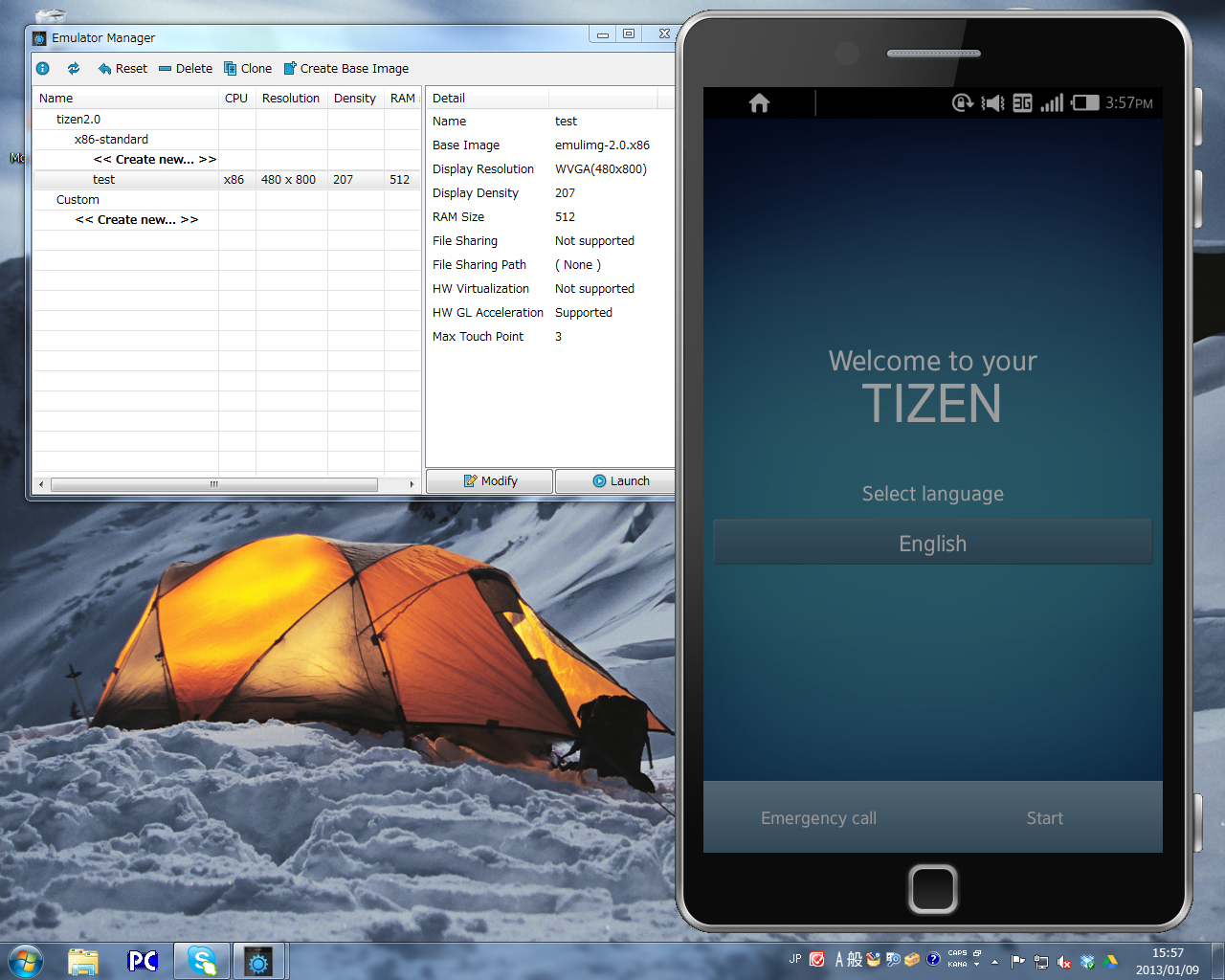This screenshot has width=1225, height=980.
Task: Click the Detail column header
Action: (487, 98)
